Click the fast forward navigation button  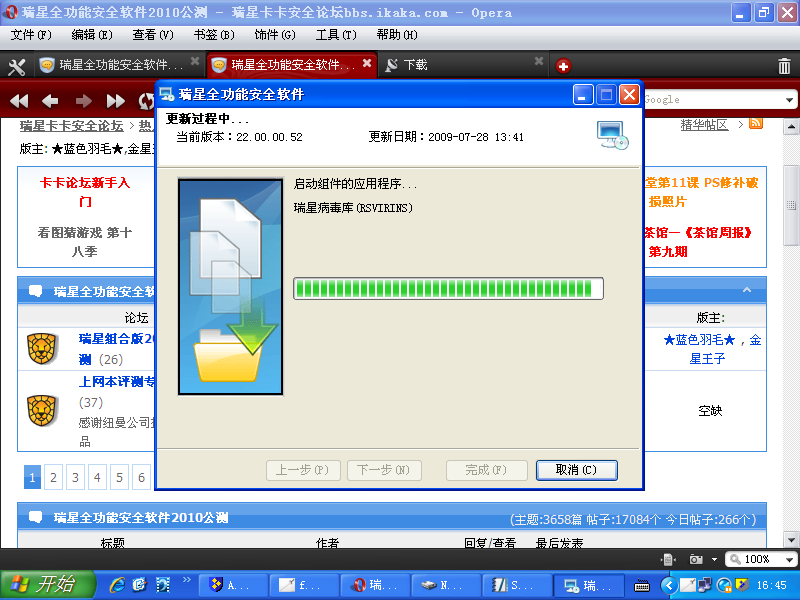click(115, 101)
